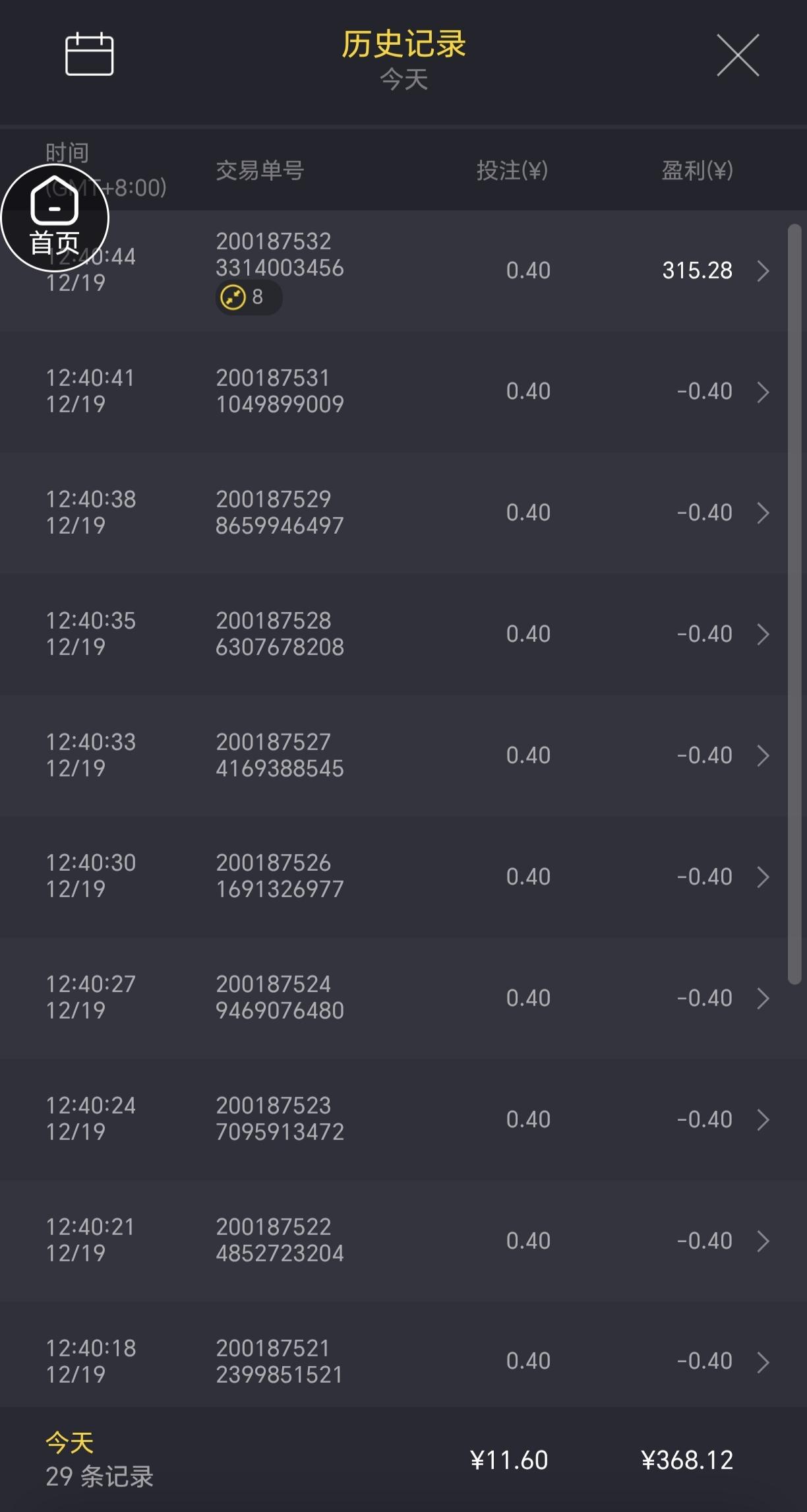Click transaction number 2001875311049899009
807x1512 pixels.
[x=280, y=391]
